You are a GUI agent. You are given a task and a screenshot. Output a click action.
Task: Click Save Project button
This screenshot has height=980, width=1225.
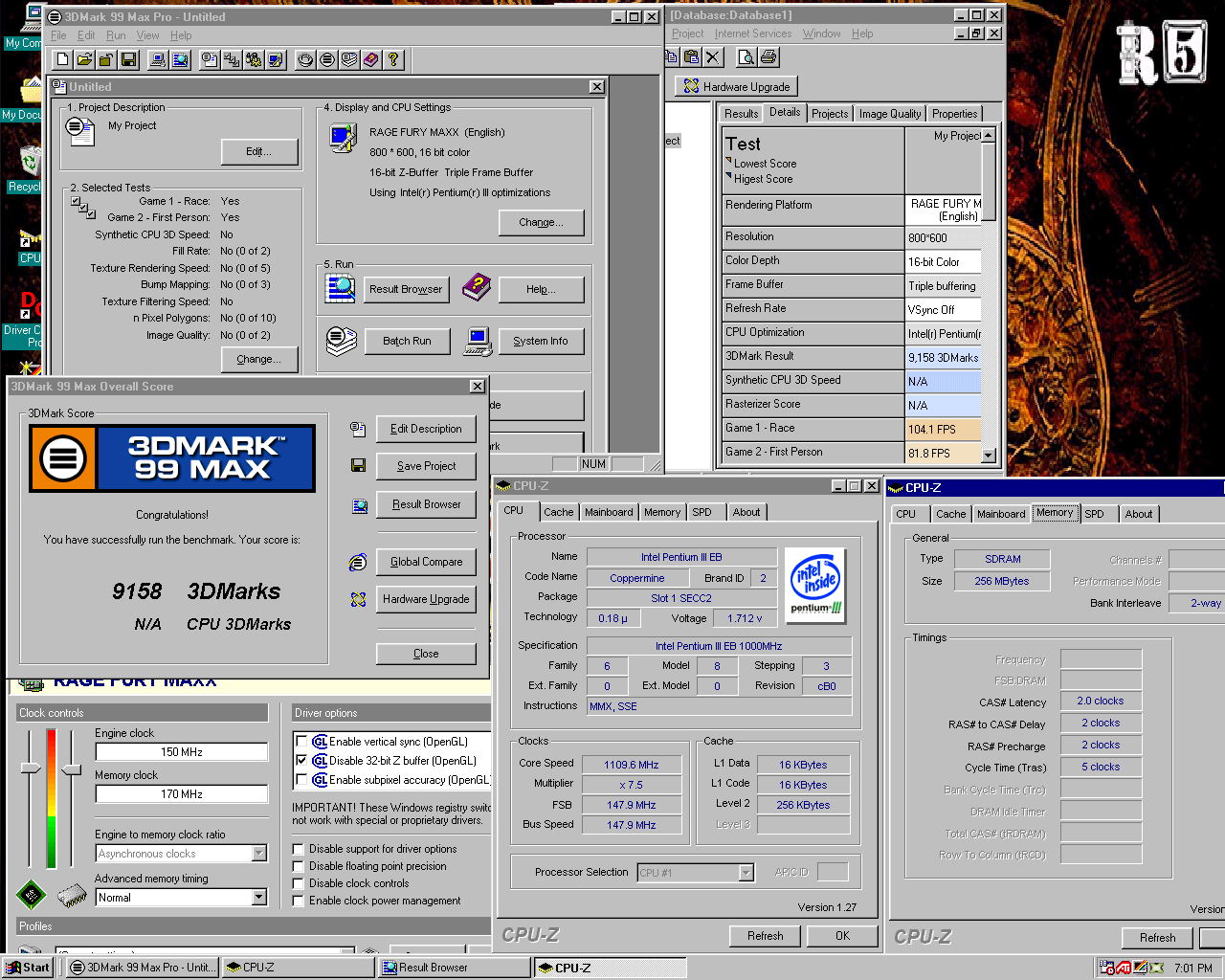(x=426, y=466)
